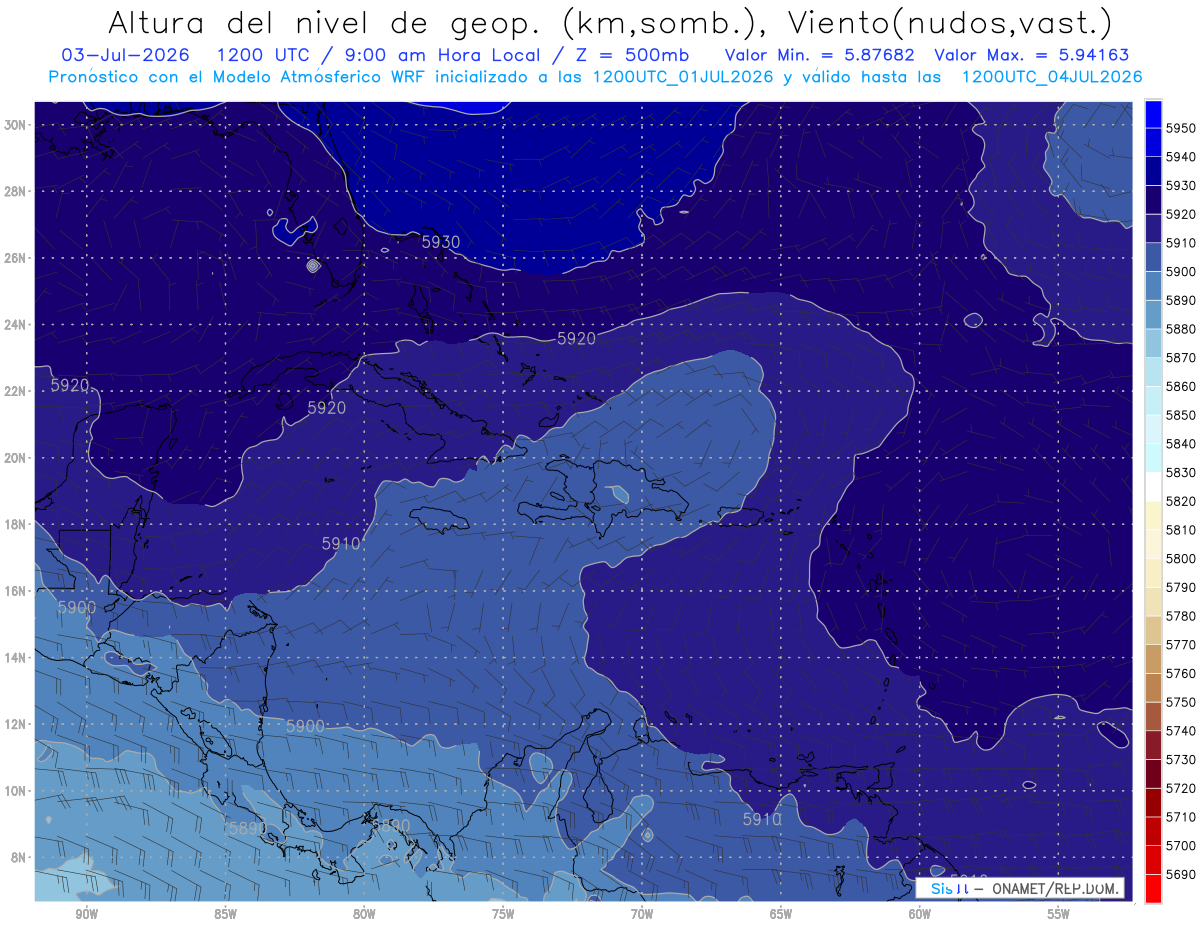Click the 10N latitude axis label

17,791
